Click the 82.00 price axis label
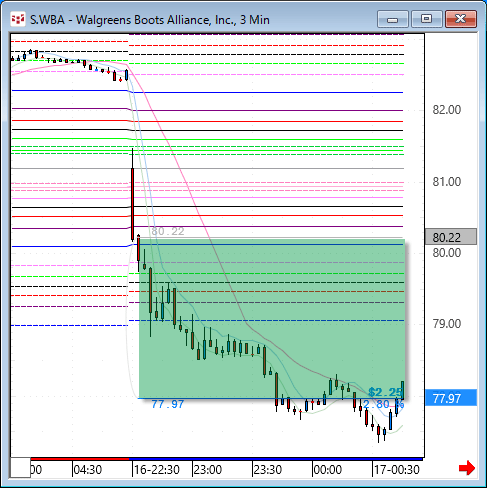 (447, 110)
